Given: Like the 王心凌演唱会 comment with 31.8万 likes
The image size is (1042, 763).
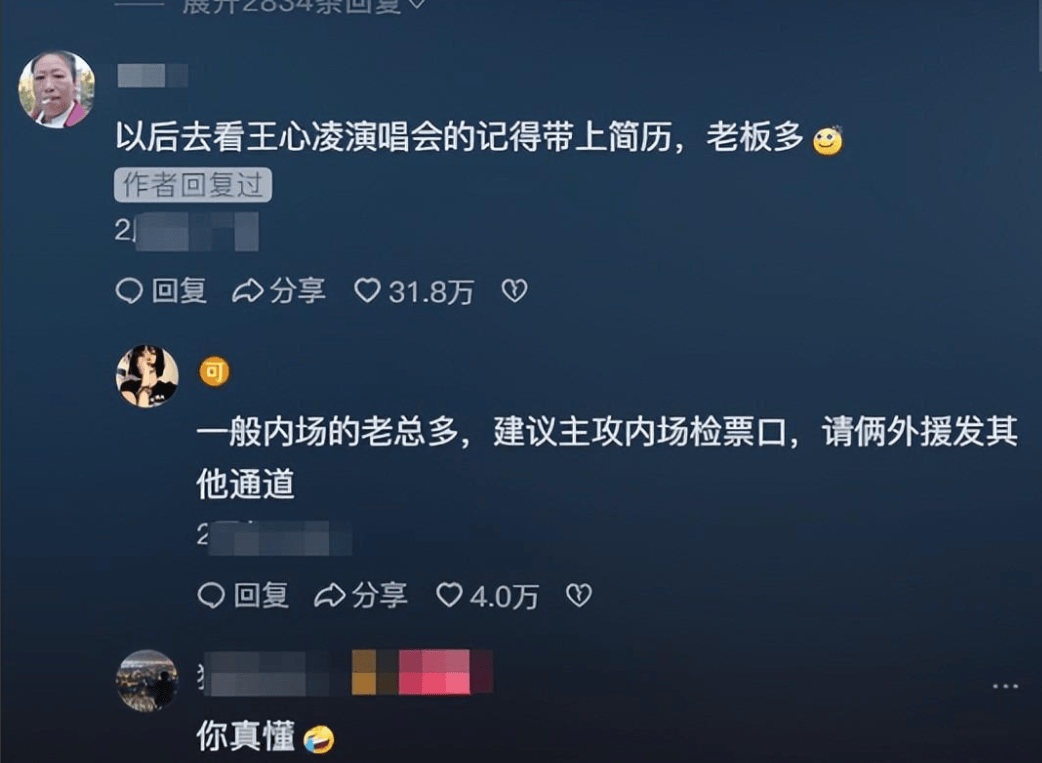Looking at the screenshot, I should (x=413, y=291).
